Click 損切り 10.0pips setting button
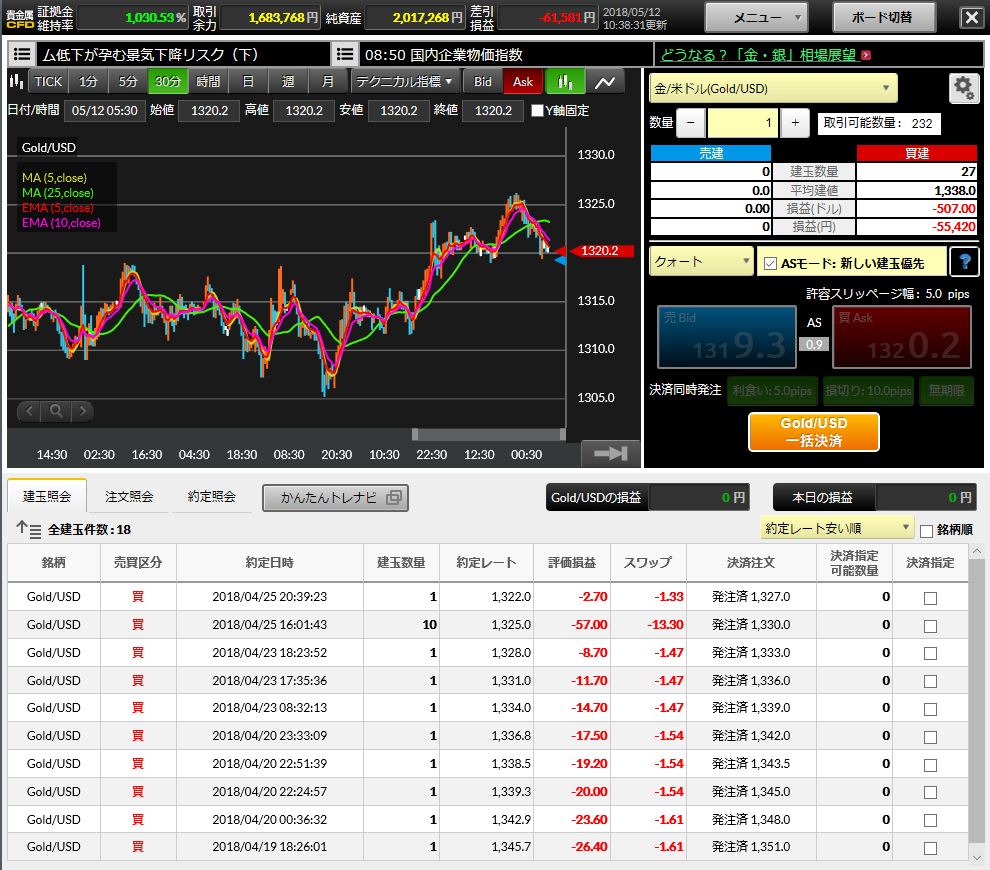Screen dimensions: 990x870 (868, 391)
